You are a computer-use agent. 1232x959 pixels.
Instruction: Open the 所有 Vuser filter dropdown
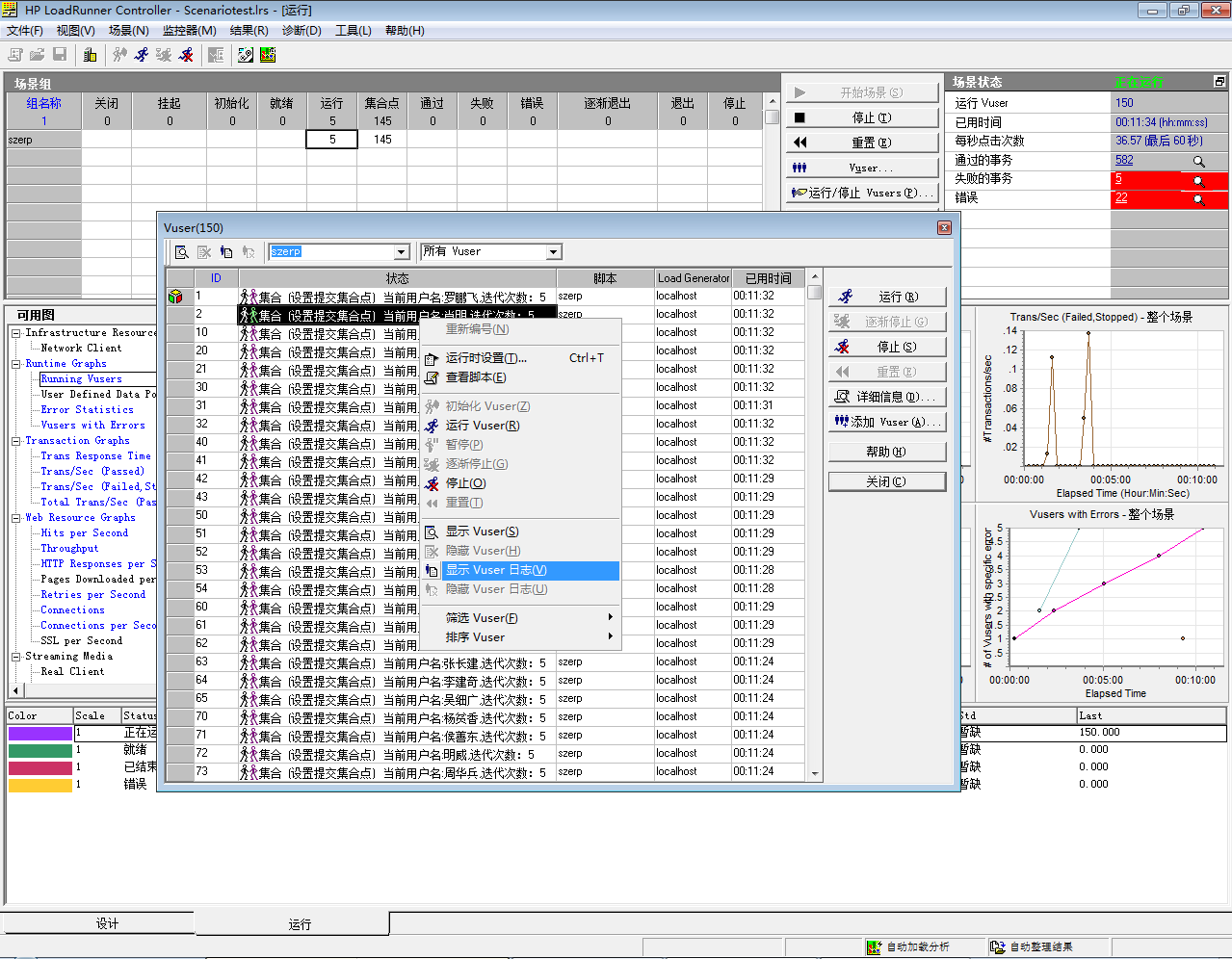(553, 252)
